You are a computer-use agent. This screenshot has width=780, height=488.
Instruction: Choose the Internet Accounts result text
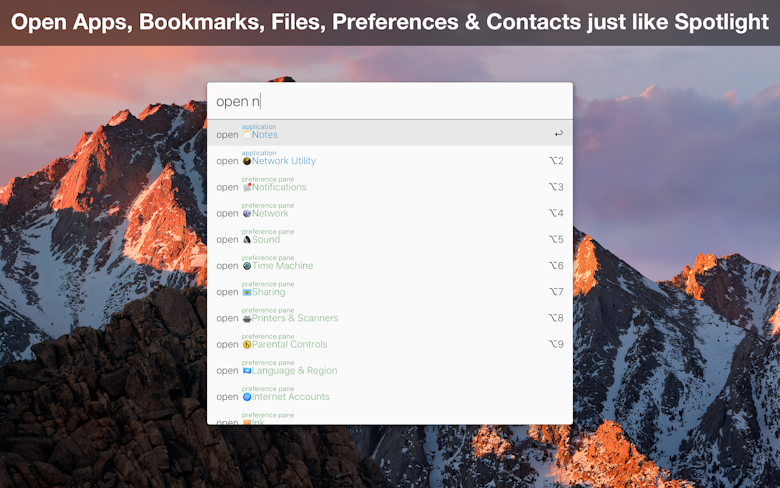291,397
